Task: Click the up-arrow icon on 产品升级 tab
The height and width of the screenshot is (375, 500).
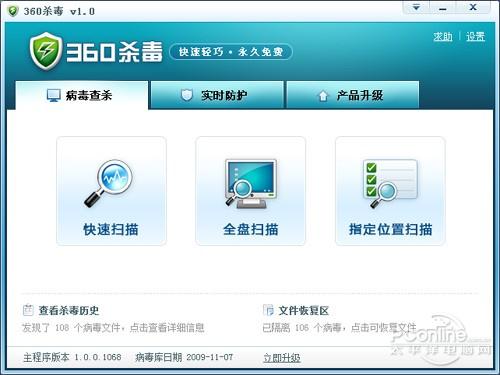Action: 323,96
